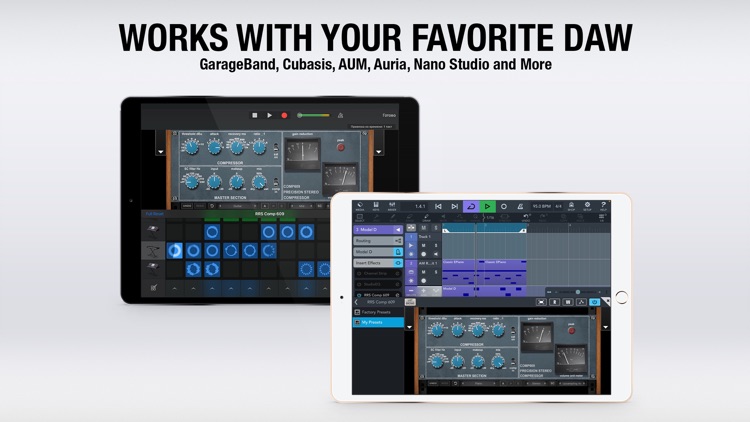Mute Track 1 in Cubasis track list
This screenshot has width=750, height=422.
pos(423,245)
